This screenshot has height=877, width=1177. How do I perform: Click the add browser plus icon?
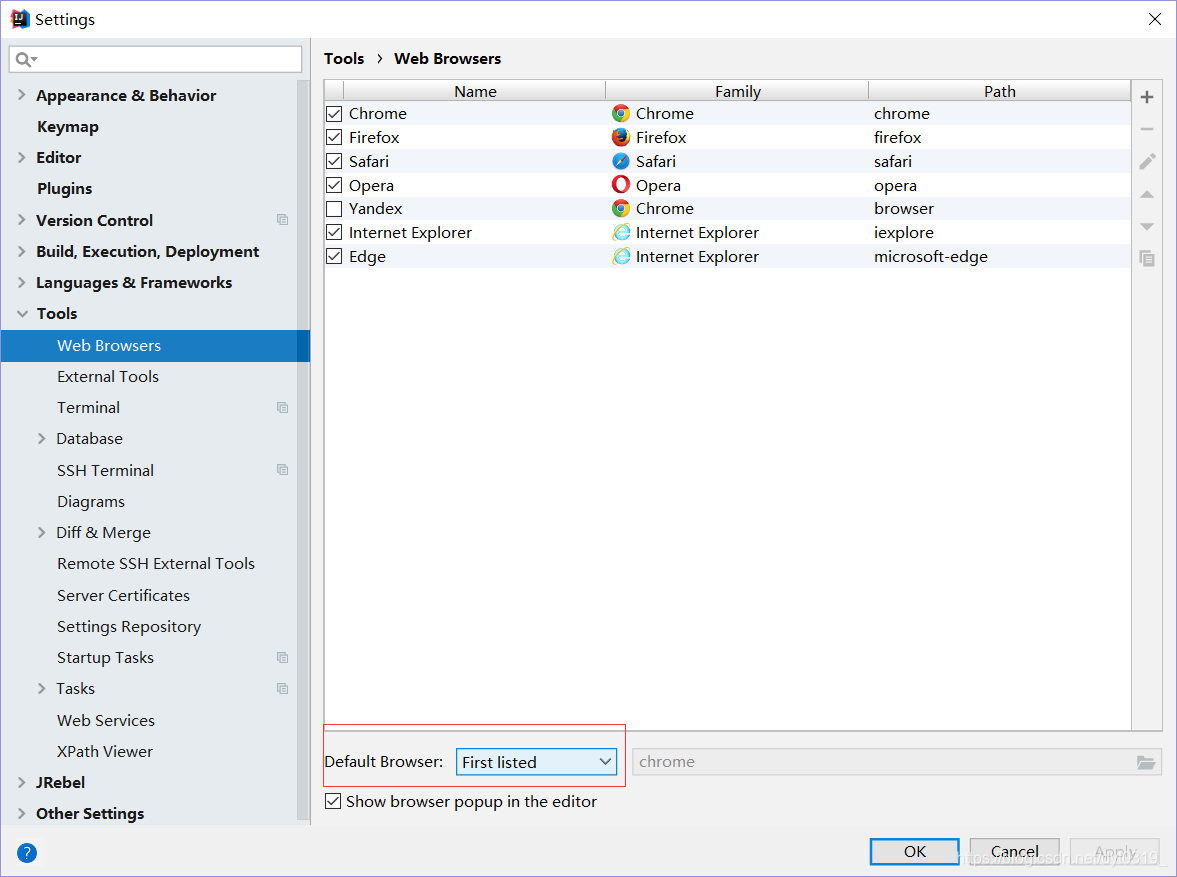pos(1146,97)
